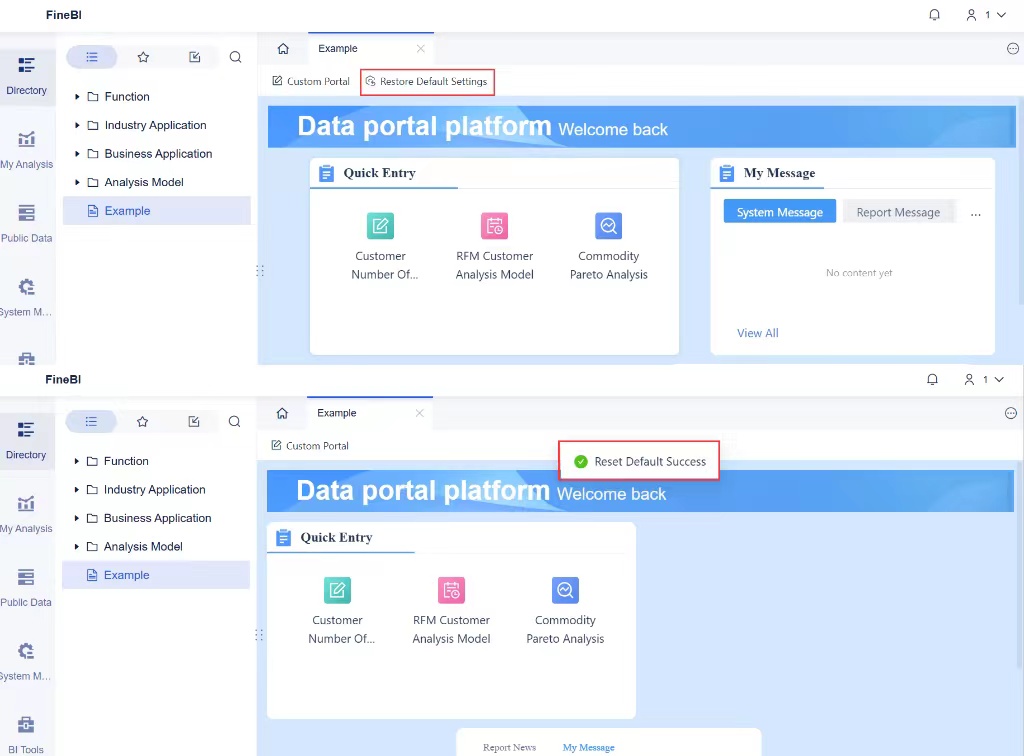Click vertical scrollbar in bottom portal view
Image resolution: width=1024 pixels, height=756 pixels.
pos(1019,565)
